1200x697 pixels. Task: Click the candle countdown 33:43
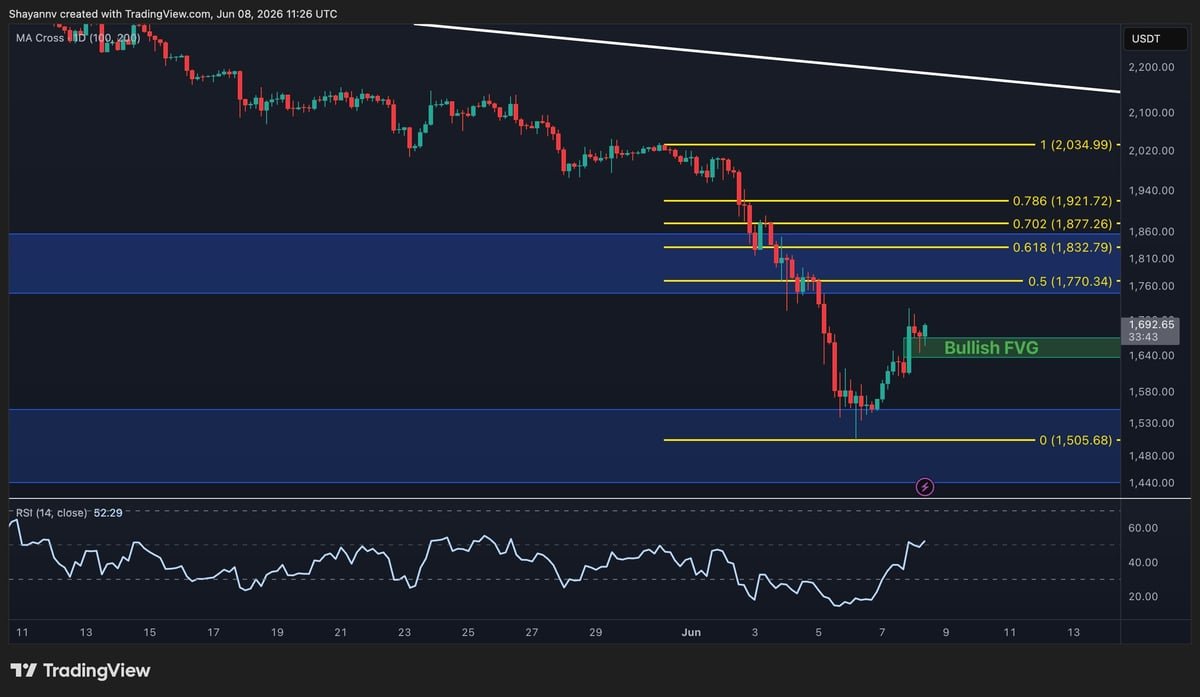click(x=1144, y=337)
